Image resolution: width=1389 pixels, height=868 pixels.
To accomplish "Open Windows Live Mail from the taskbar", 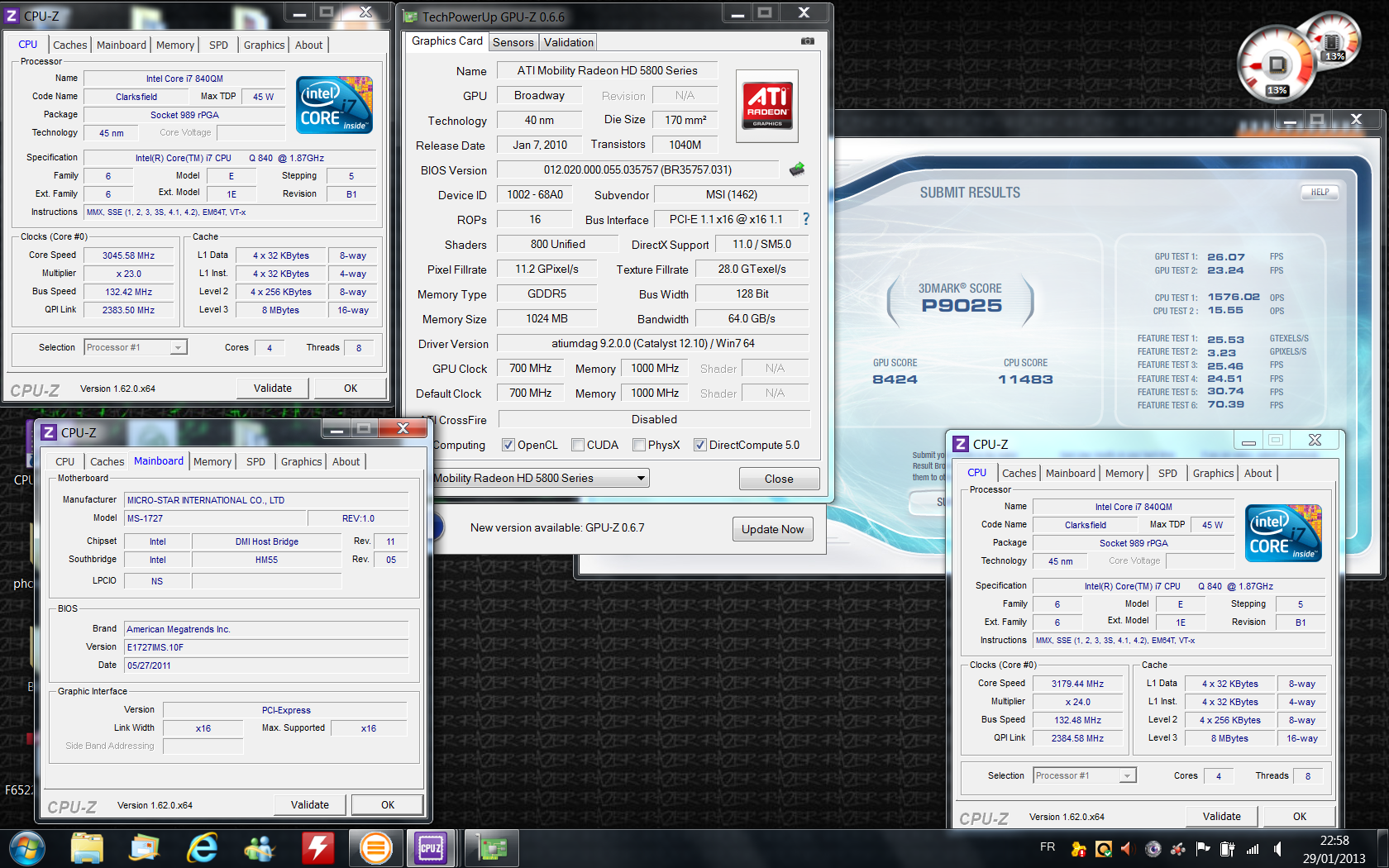I will (145, 848).
